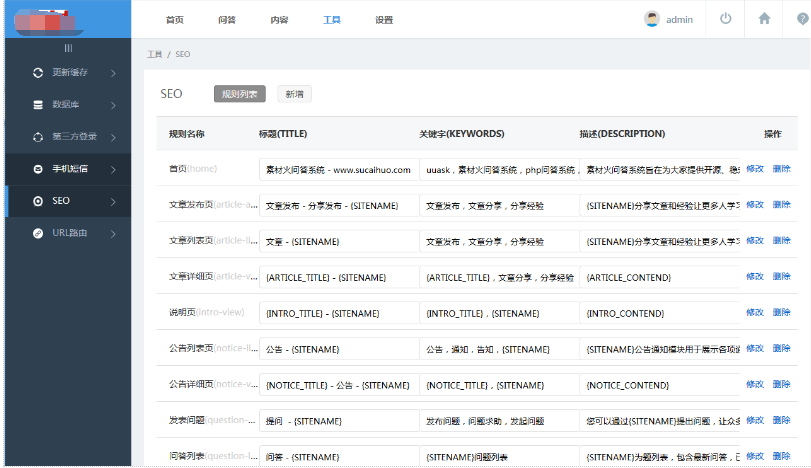Click the home keywords field starting with uuask
Image resolution: width=811 pixels, height=468 pixels.
[x=499, y=170]
